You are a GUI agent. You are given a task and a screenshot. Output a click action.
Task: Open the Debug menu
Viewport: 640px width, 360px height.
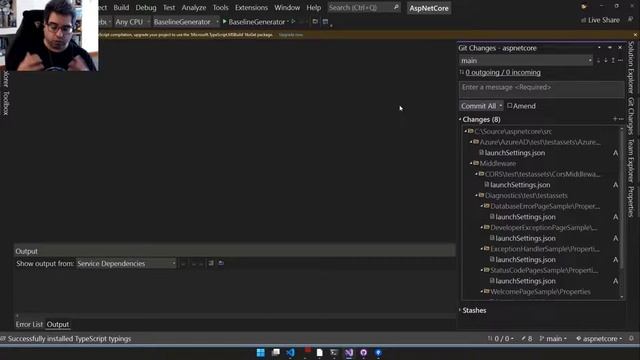pos(146,8)
